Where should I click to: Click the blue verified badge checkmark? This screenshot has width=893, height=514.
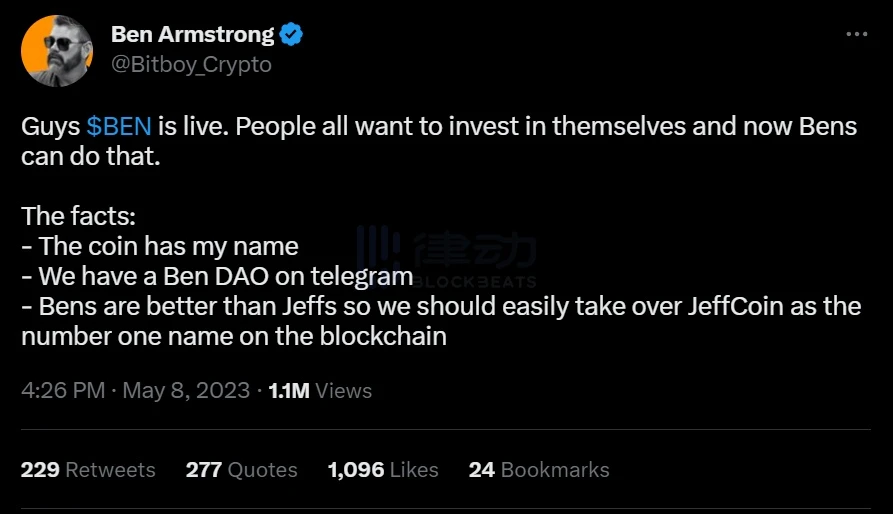(291, 35)
